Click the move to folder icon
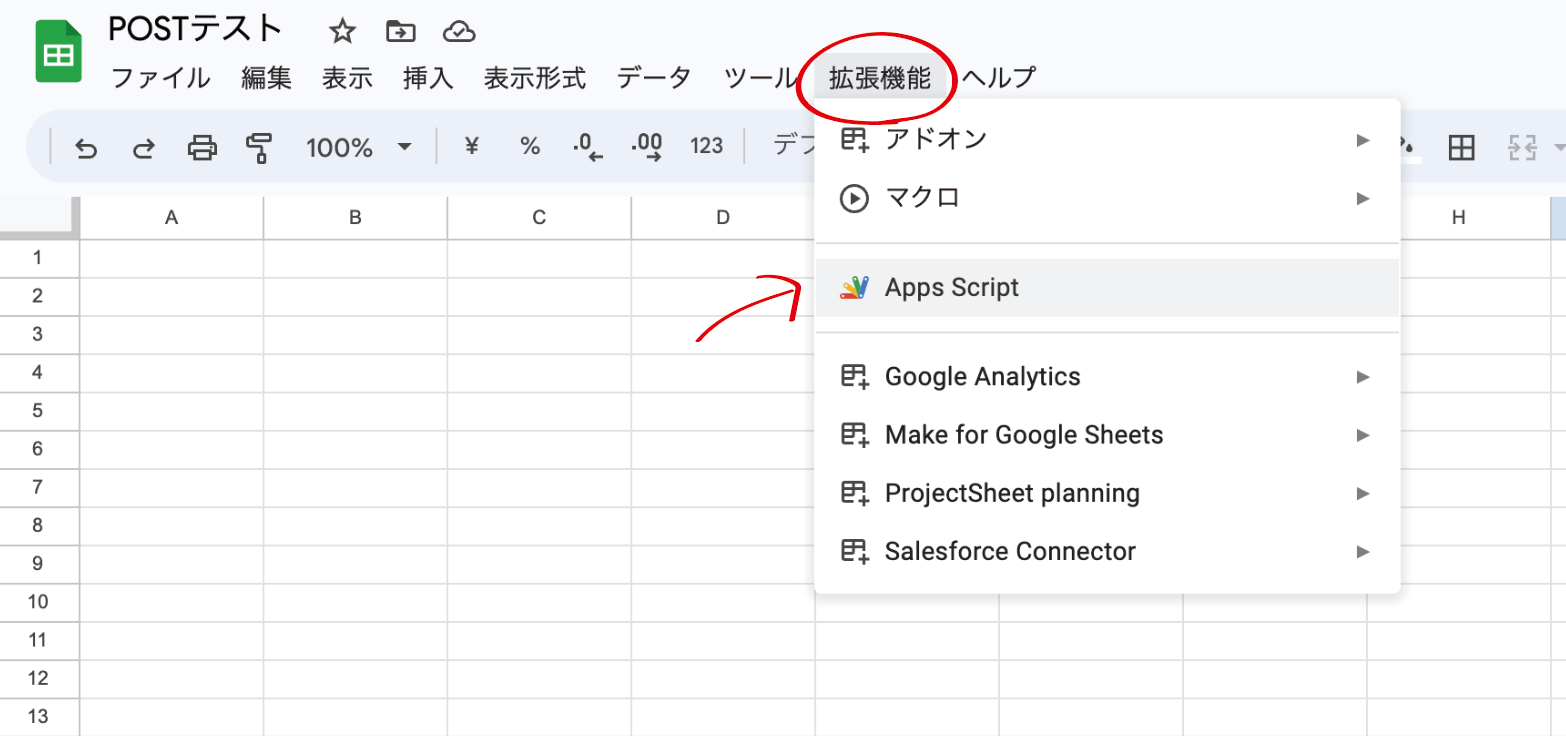The width and height of the screenshot is (1566, 736). (400, 32)
